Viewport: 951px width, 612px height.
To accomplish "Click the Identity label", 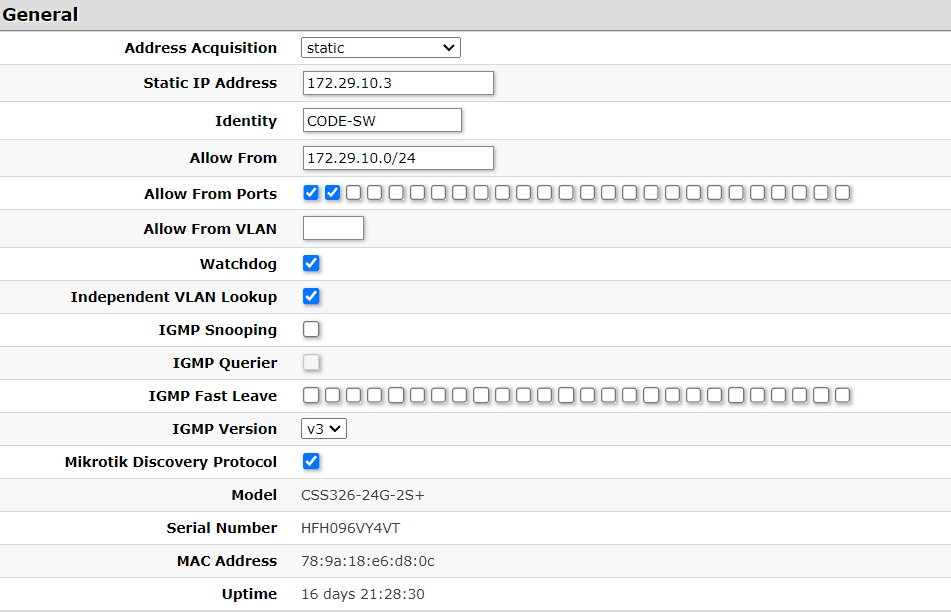I will (x=246, y=121).
